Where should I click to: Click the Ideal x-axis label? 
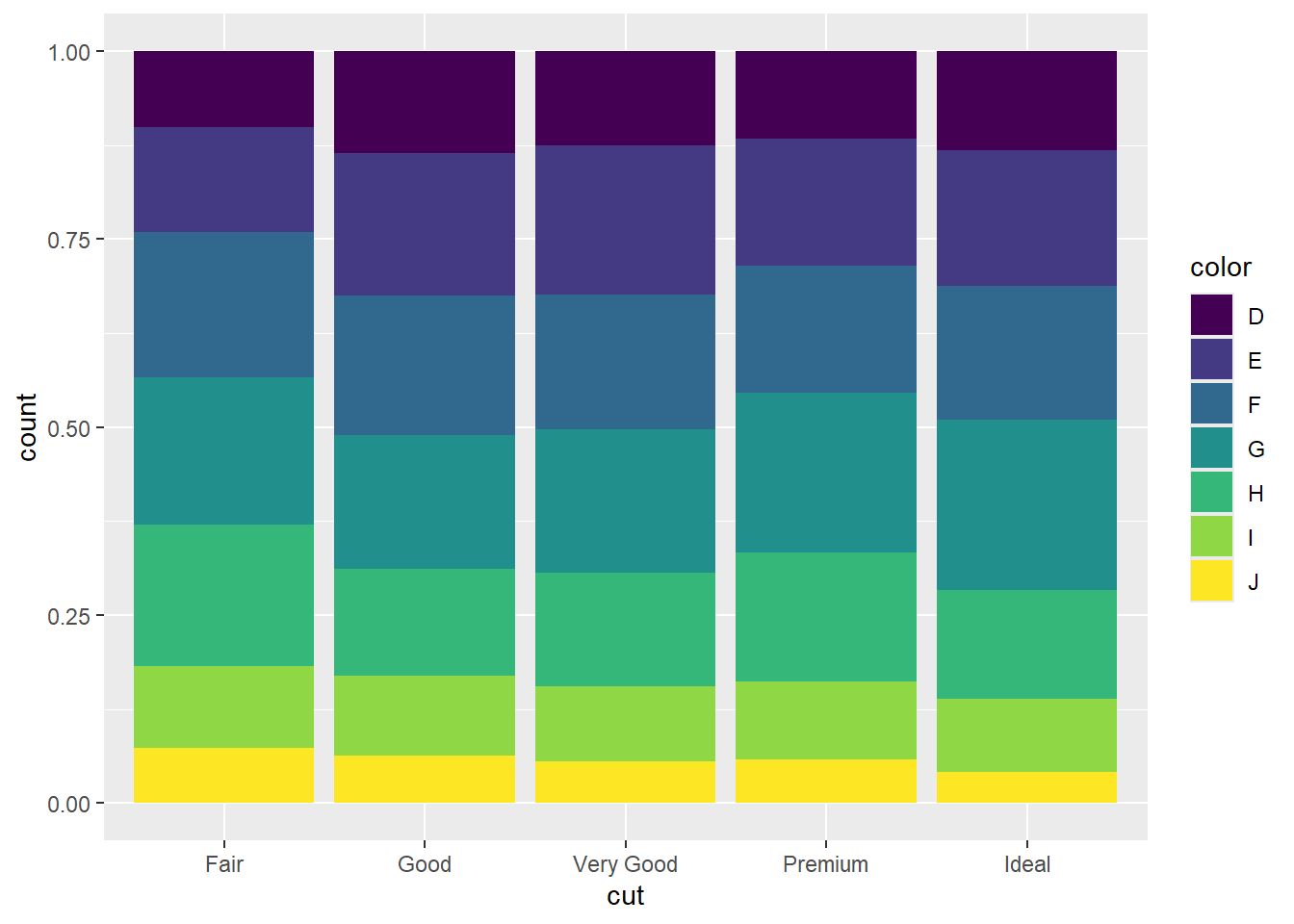(1027, 864)
